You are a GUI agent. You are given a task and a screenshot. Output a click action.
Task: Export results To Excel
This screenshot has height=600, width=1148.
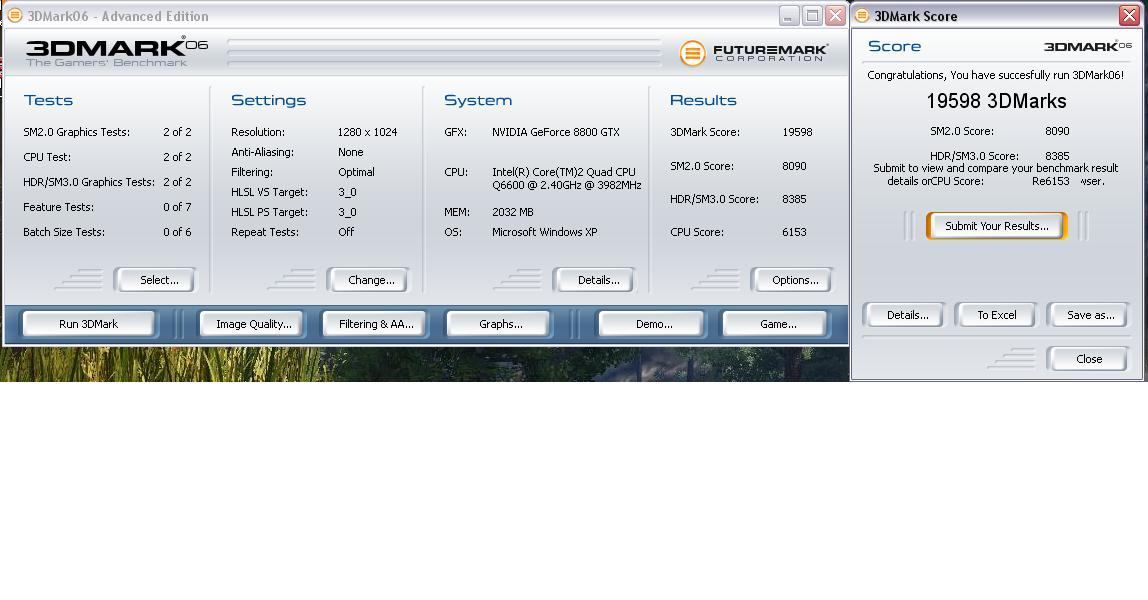tap(996, 315)
